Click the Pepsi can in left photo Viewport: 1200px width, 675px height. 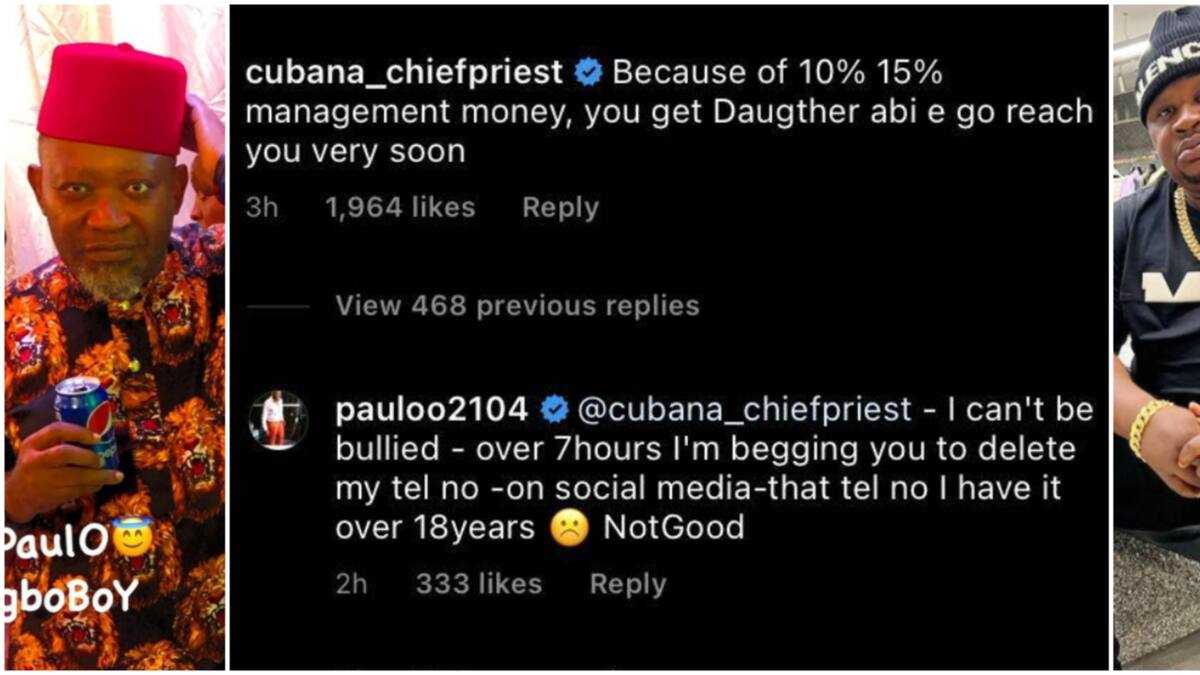click(x=86, y=417)
